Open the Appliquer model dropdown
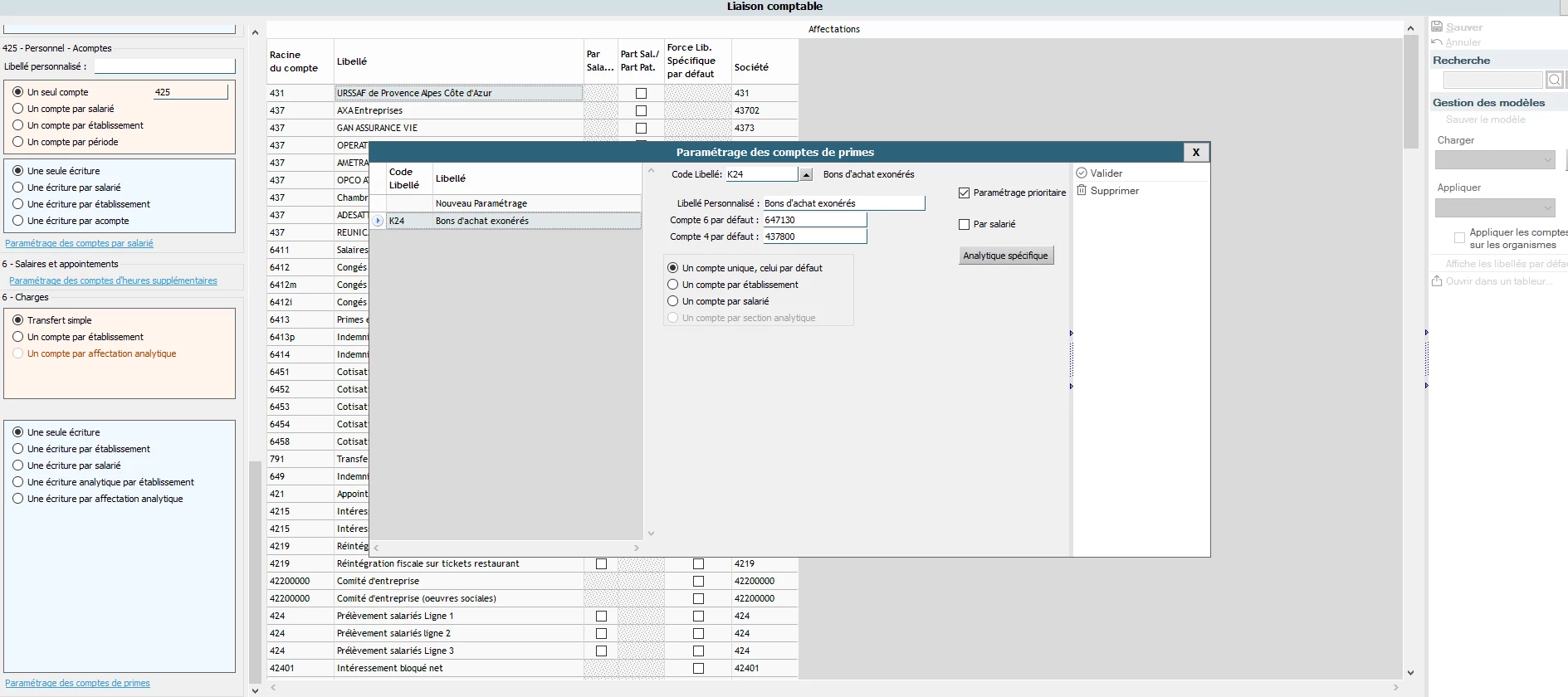Screen dimensions: 1568x697 1495,207
